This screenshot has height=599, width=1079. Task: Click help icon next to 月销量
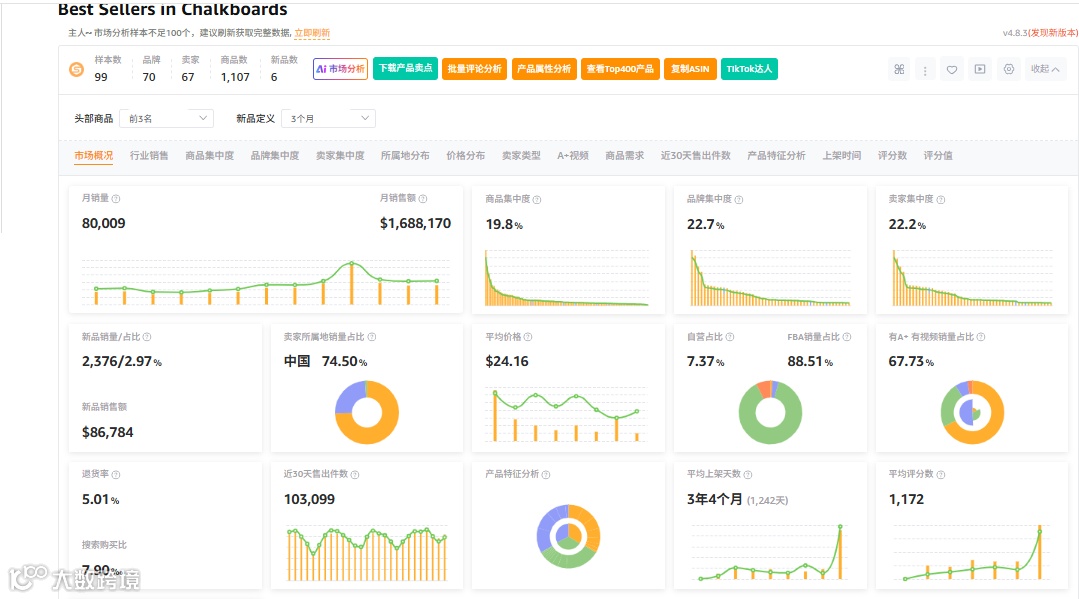coord(116,198)
